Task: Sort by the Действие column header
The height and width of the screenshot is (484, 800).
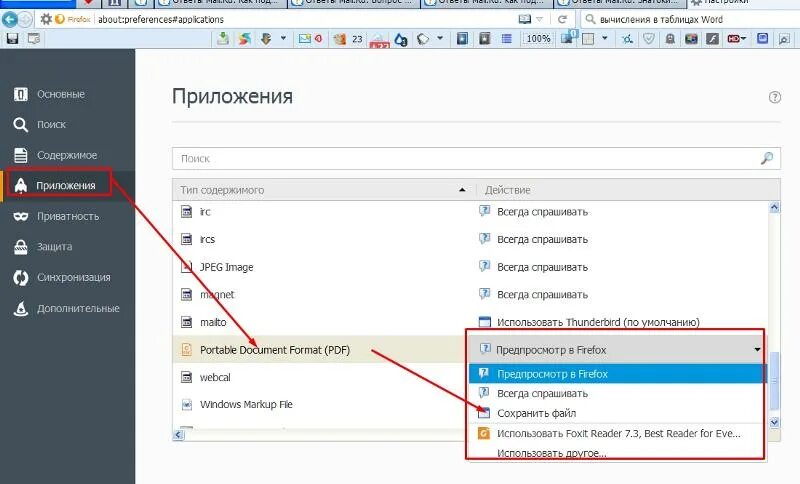Action: coord(628,190)
